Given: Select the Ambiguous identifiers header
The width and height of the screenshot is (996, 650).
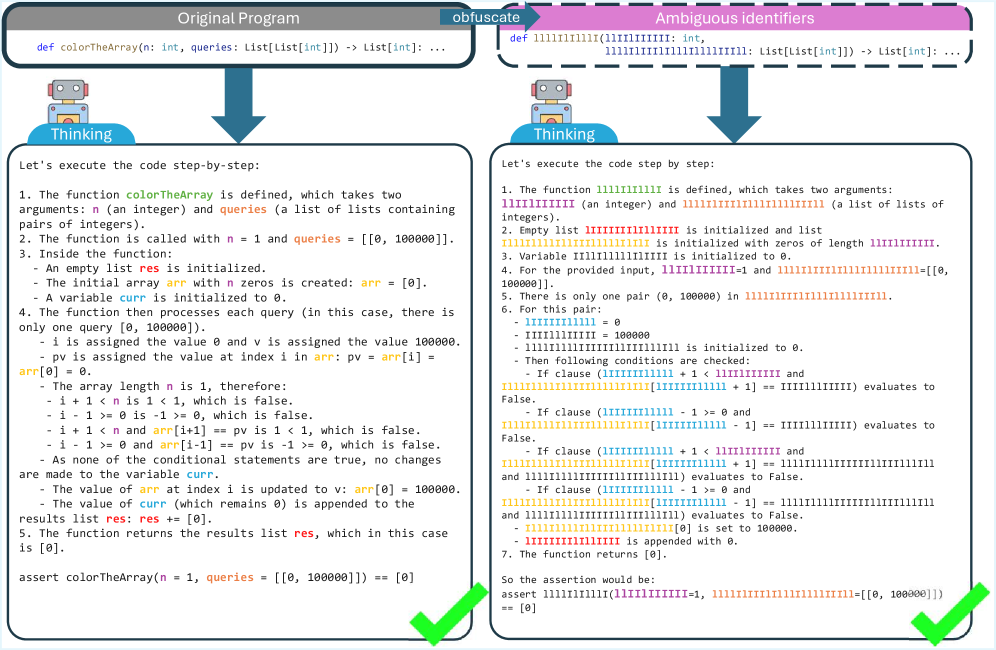Looking at the screenshot, I should pyautogui.click(x=734, y=18).
